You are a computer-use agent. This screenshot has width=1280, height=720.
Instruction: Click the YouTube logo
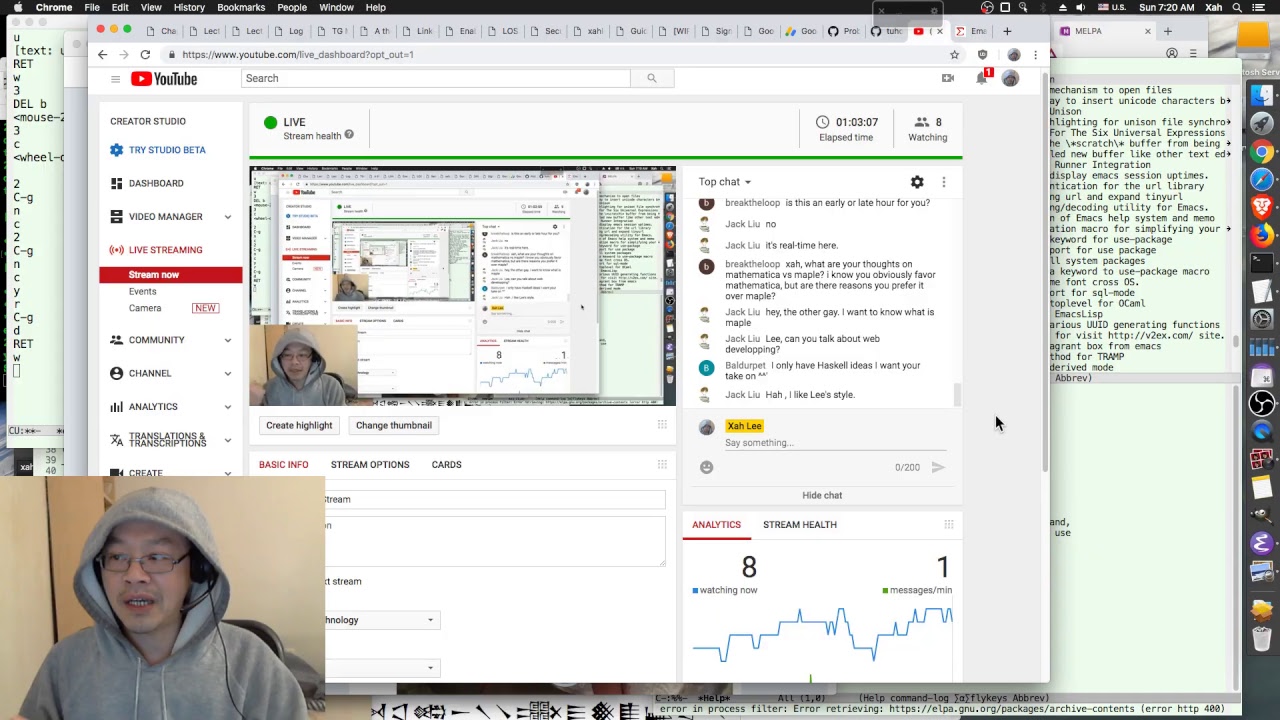click(163, 79)
